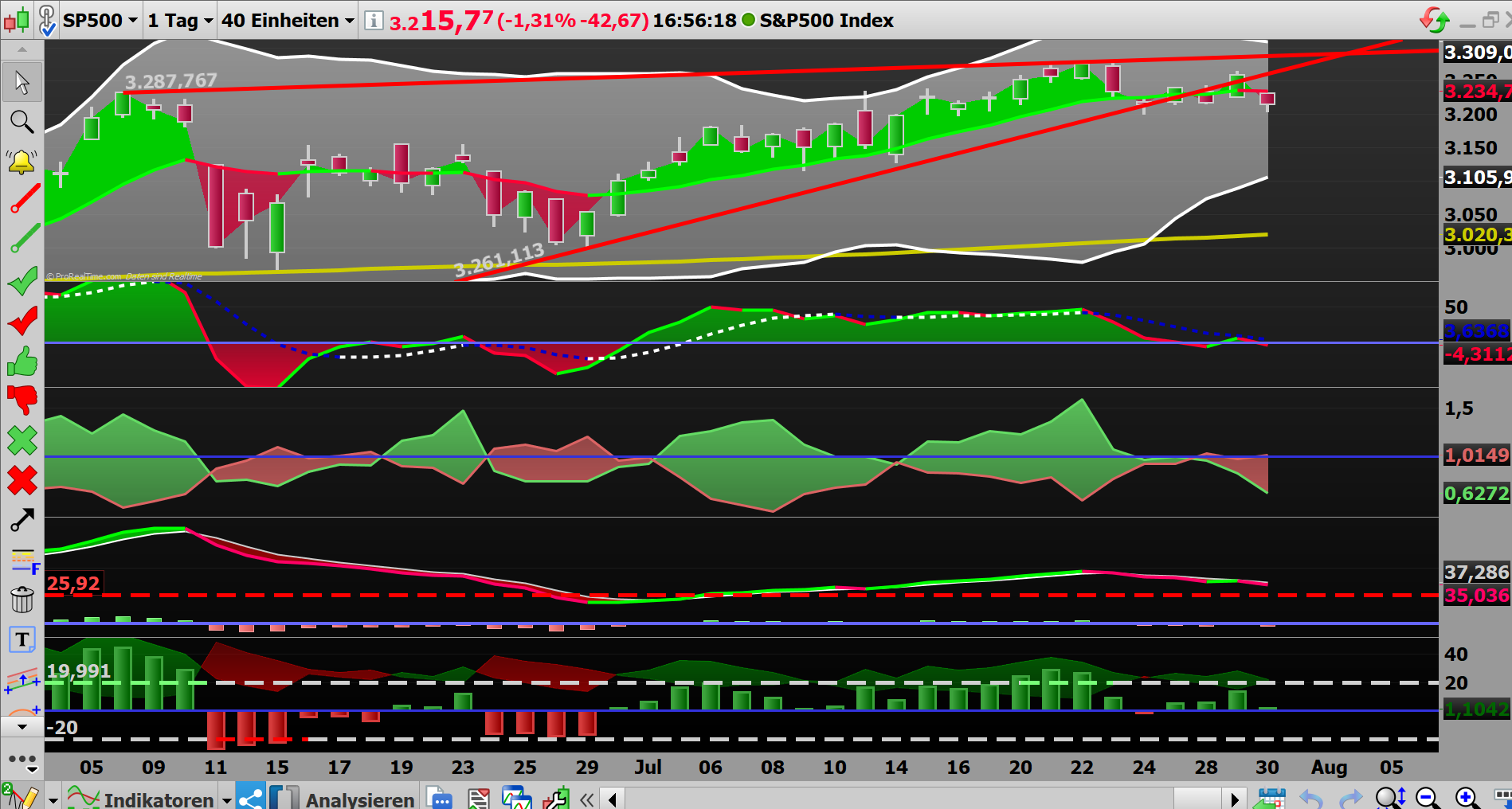This screenshot has width=1512, height=809.
Task: Select the text annotation tool
Action: click(22, 639)
